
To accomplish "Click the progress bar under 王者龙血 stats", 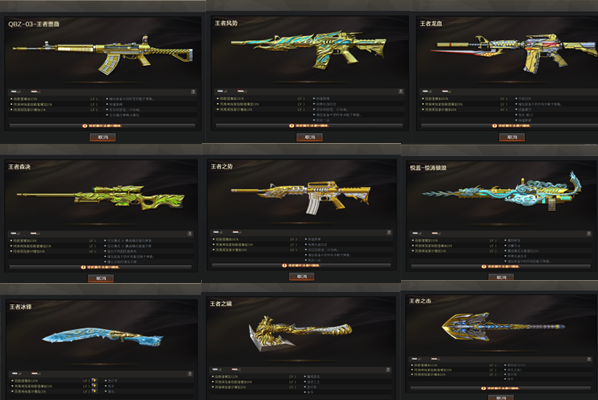I will coord(509,125).
